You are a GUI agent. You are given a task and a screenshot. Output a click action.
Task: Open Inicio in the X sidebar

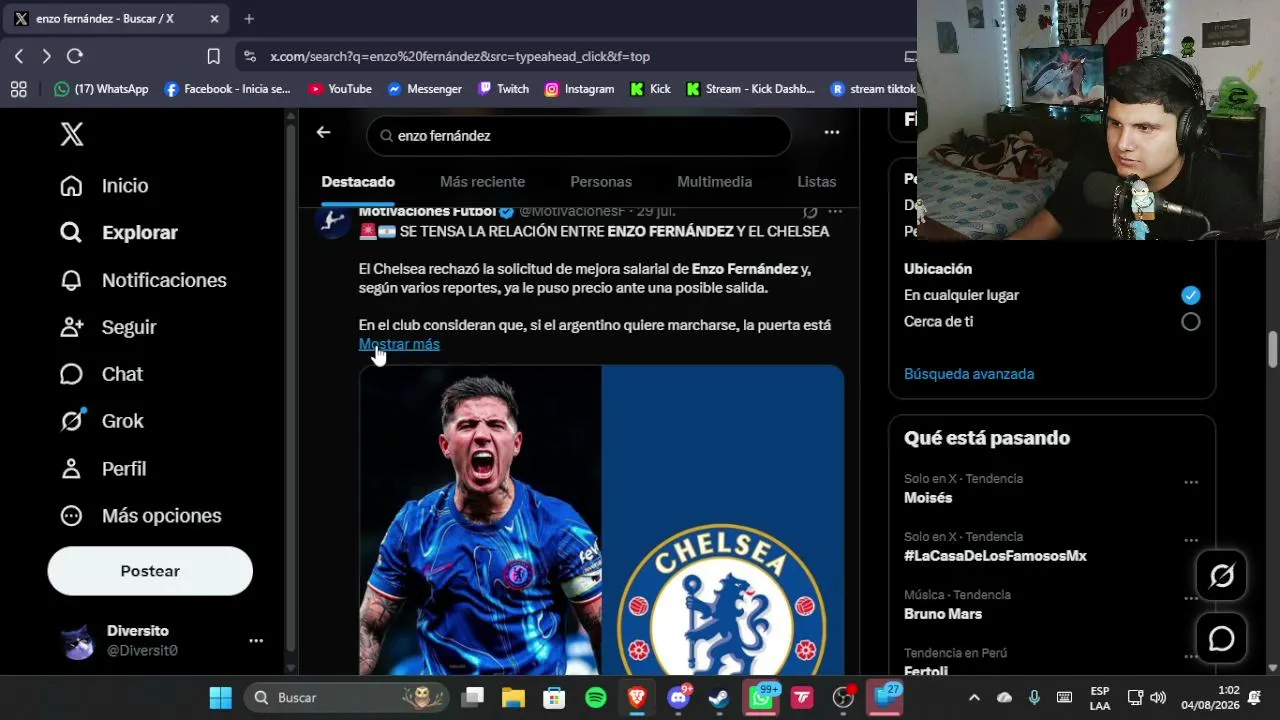(x=104, y=186)
